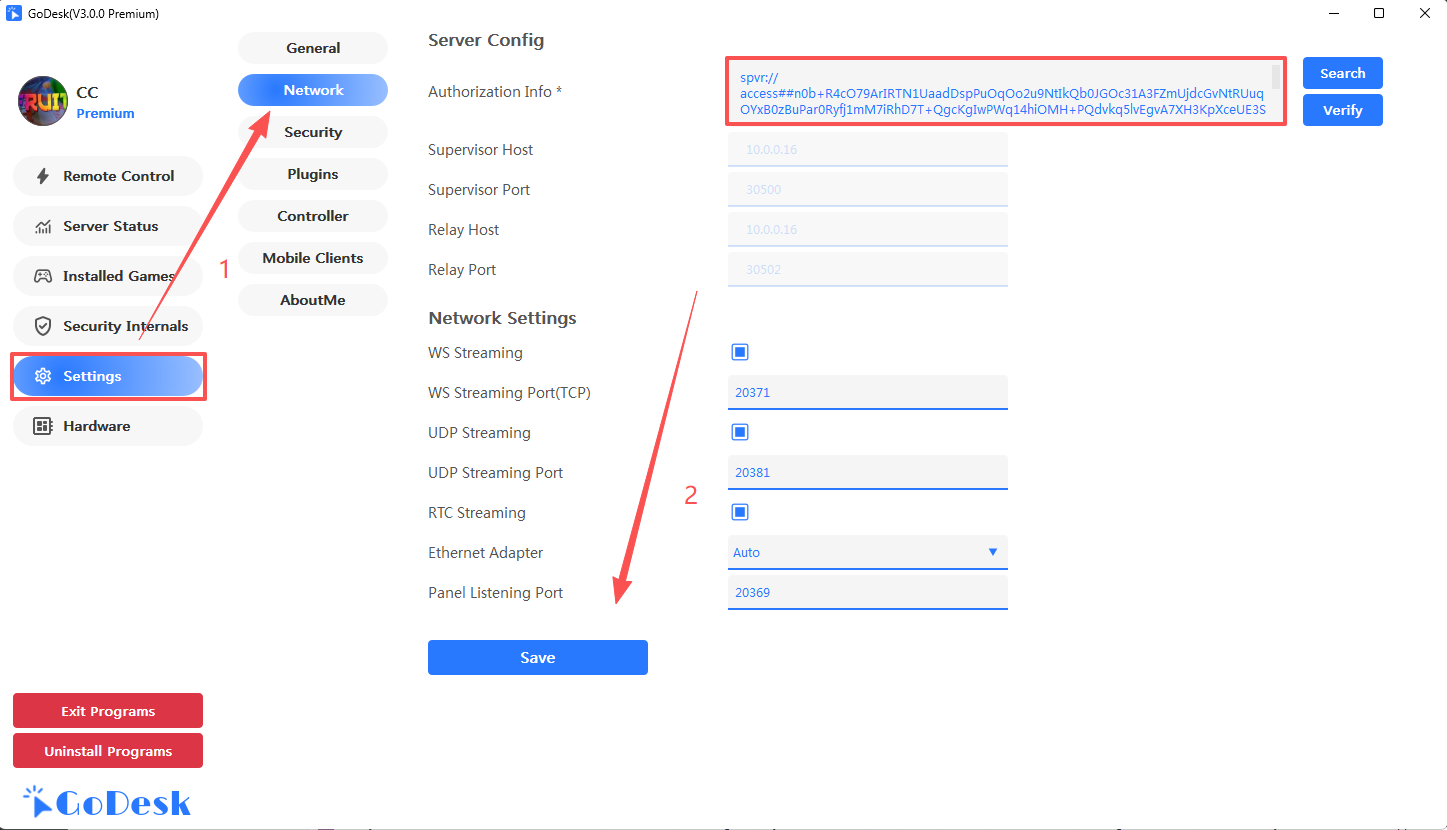1447x830 pixels.
Task: Click the Security Internals shield icon
Action: 43,326
